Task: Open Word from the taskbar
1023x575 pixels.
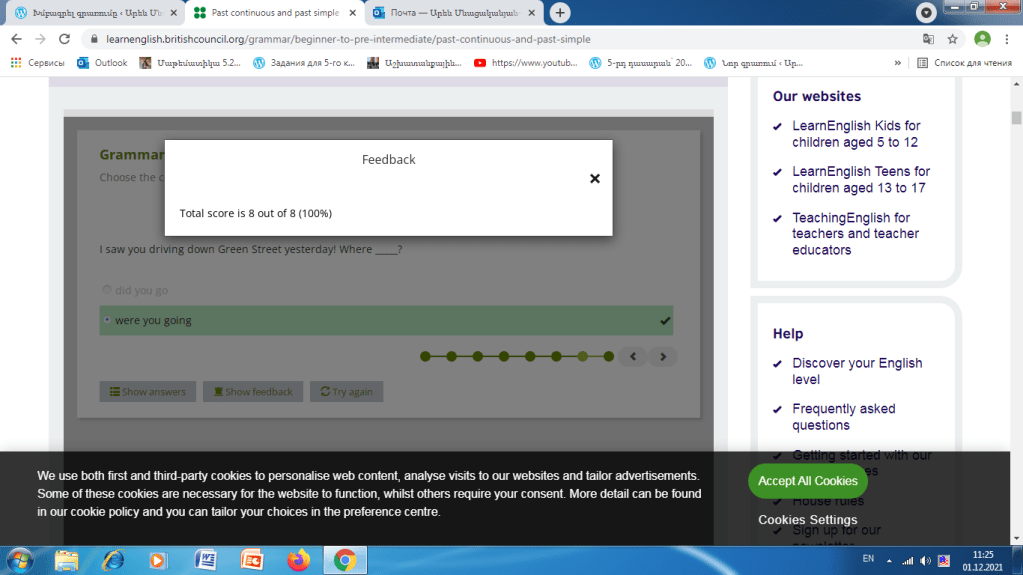Action: click(206, 560)
